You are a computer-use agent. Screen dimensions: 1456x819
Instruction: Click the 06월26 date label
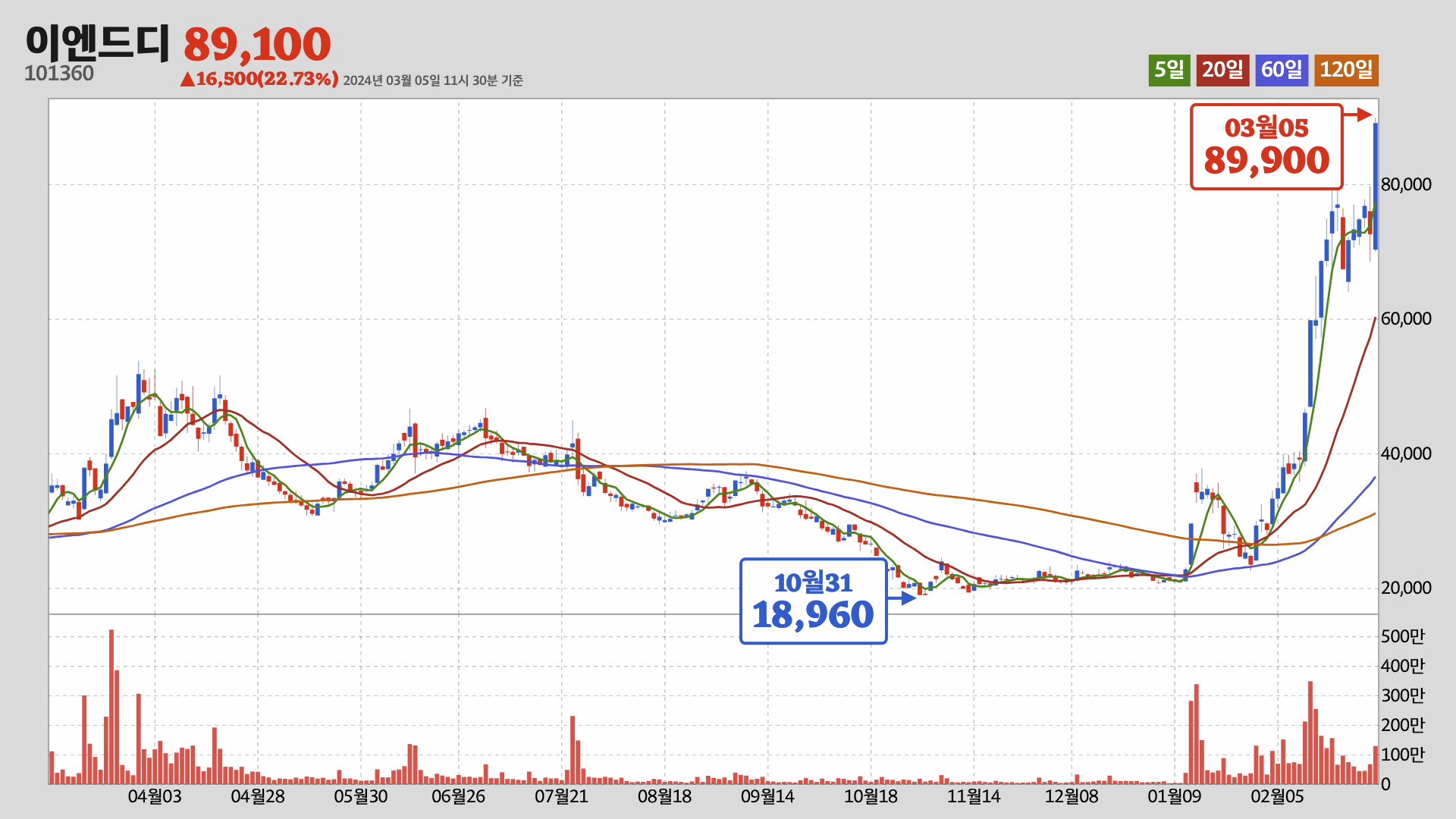[459, 796]
